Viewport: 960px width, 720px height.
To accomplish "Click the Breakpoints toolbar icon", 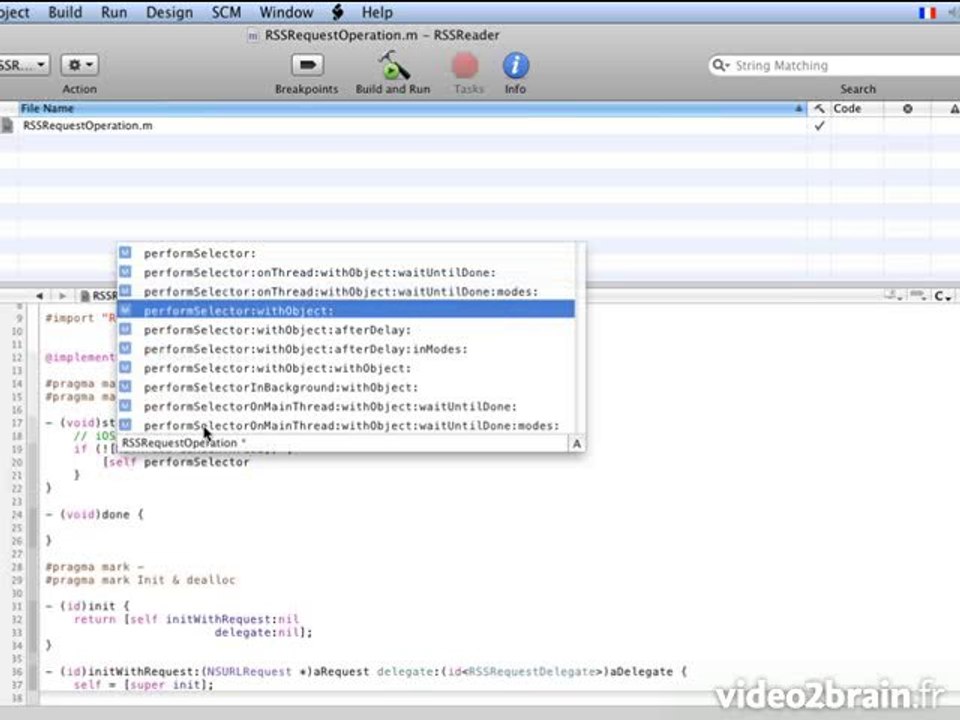I will click(x=307, y=65).
